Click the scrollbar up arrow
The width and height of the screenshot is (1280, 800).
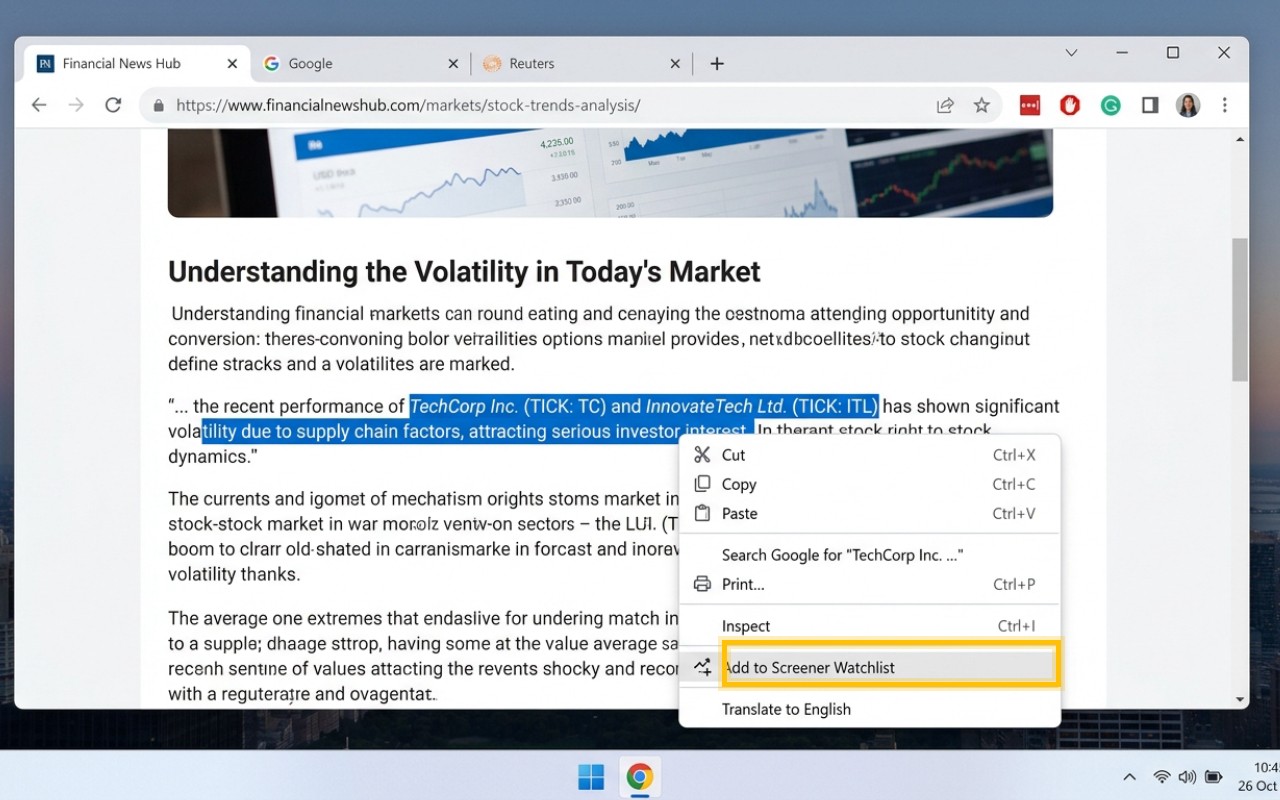1240,139
